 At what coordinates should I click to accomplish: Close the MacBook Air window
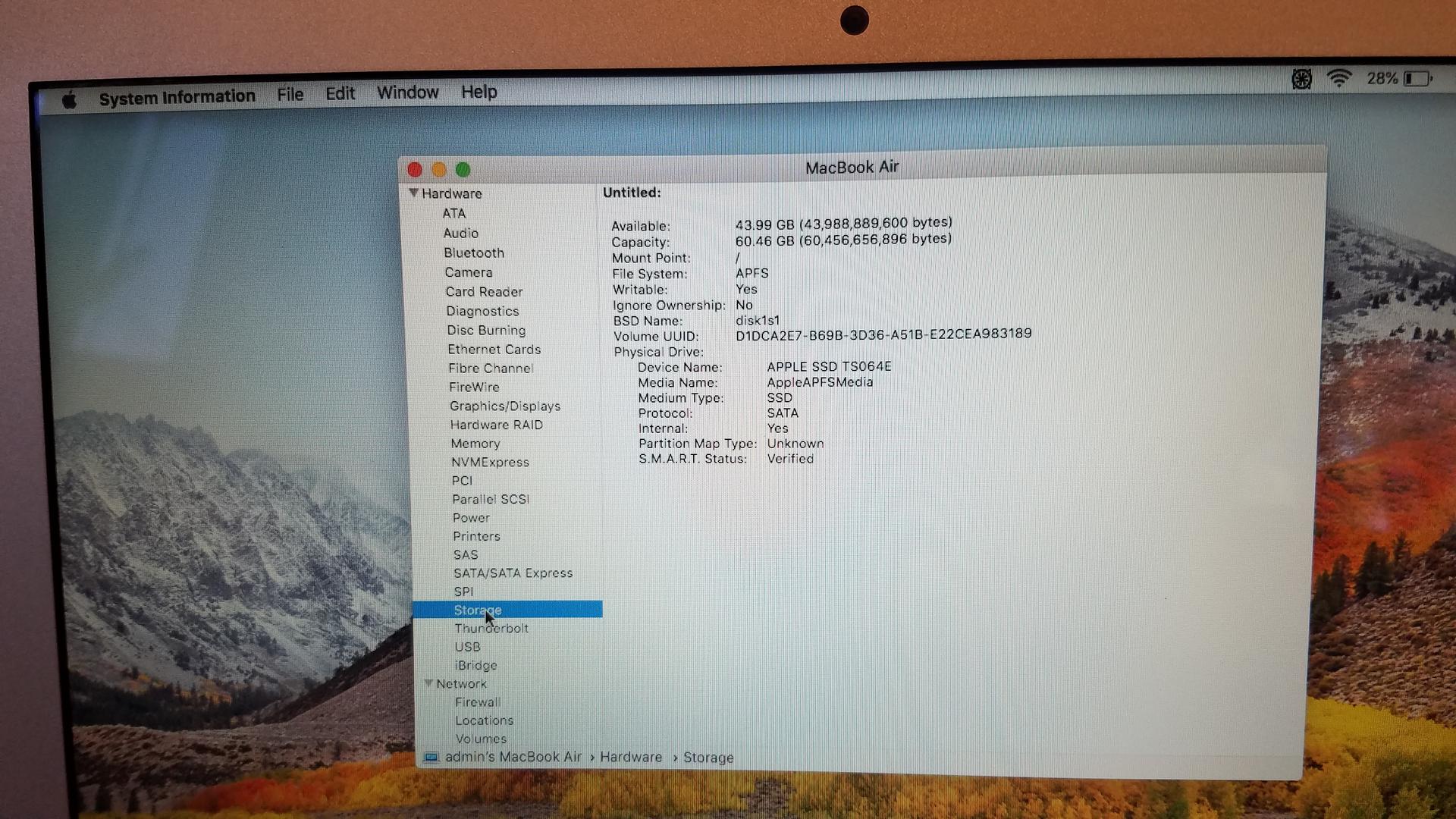[415, 170]
